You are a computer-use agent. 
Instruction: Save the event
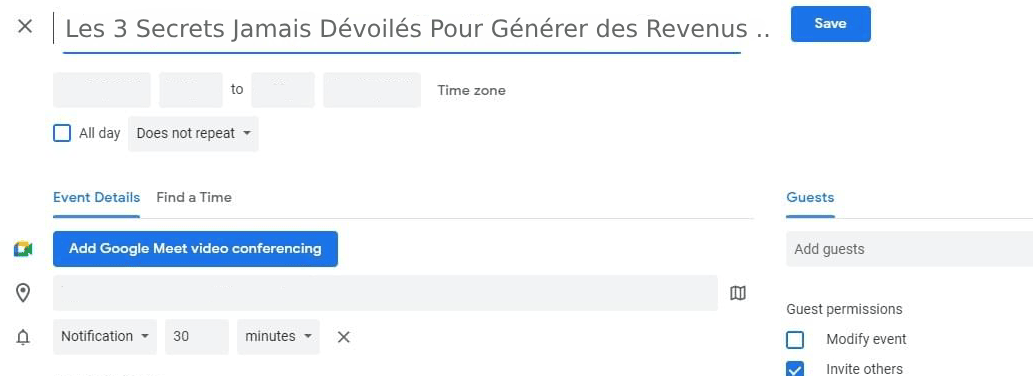pos(831,24)
